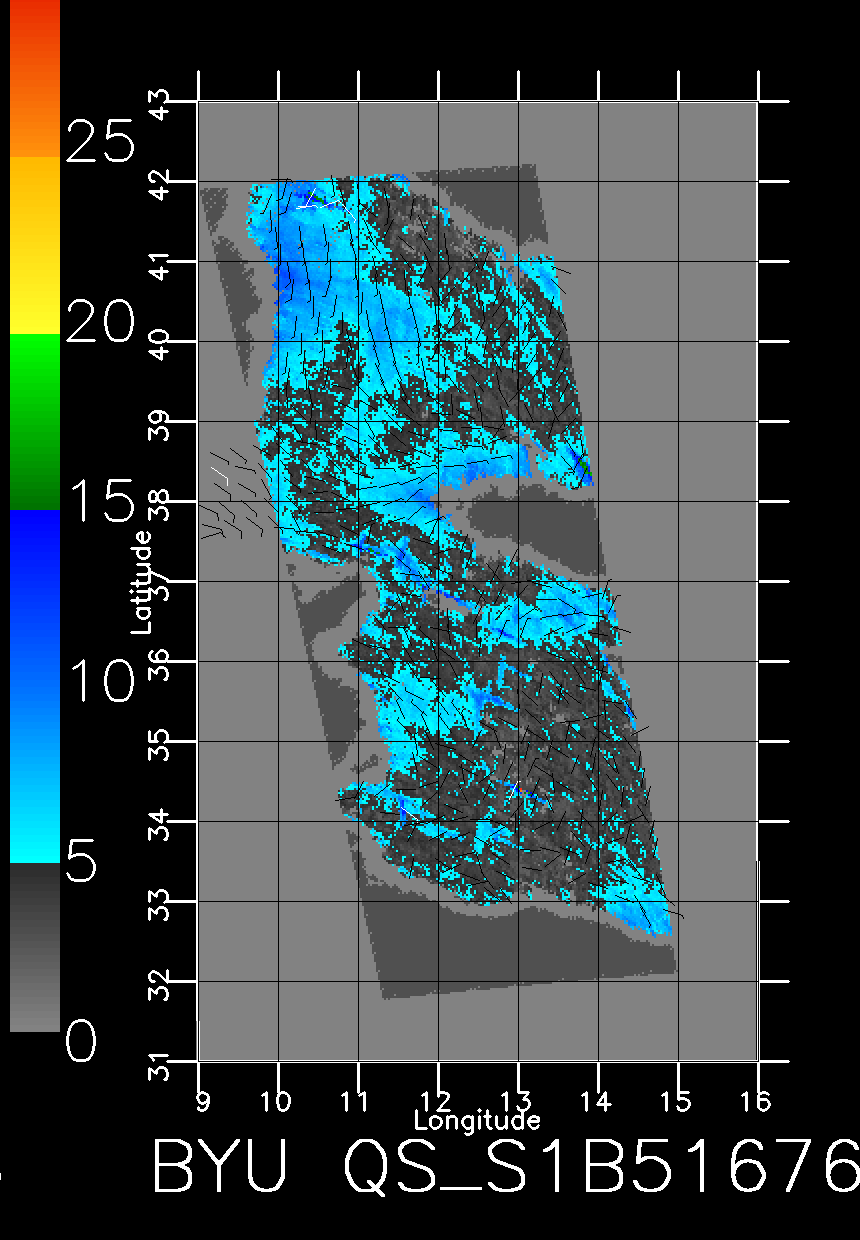Click the longitude tick label "13"
This screenshot has height=1240, width=860.
tap(516, 1101)
